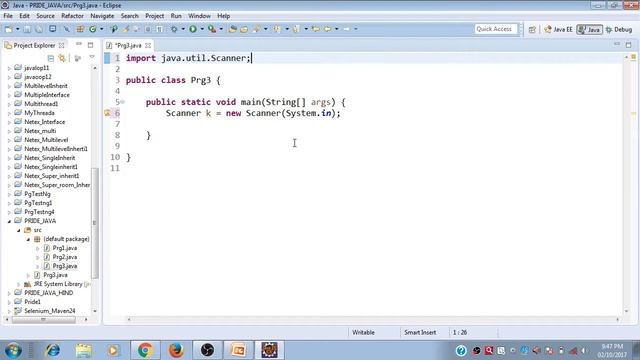Open the New file dropdown arrow
This screenshot has width=640, height=360.
click(18, 29)
